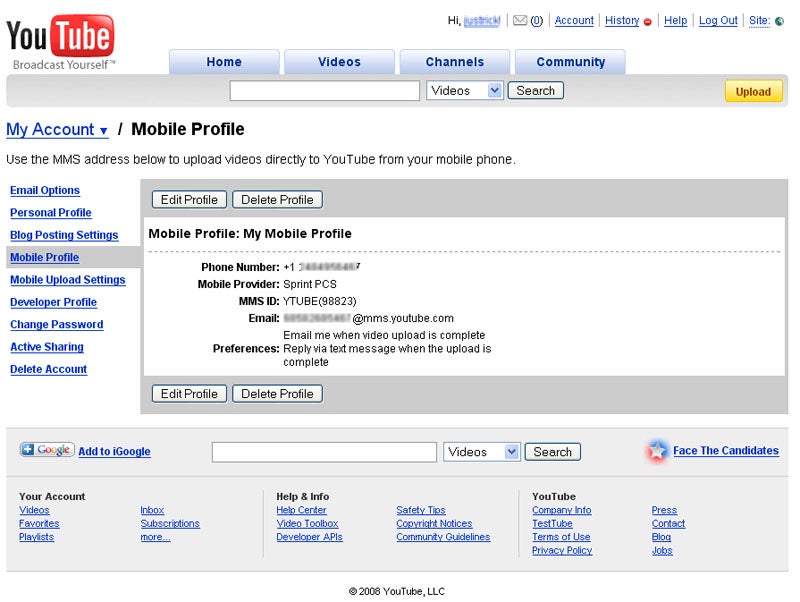
Task: Open footer Subscriptions link
Action: tap(170, 524)
